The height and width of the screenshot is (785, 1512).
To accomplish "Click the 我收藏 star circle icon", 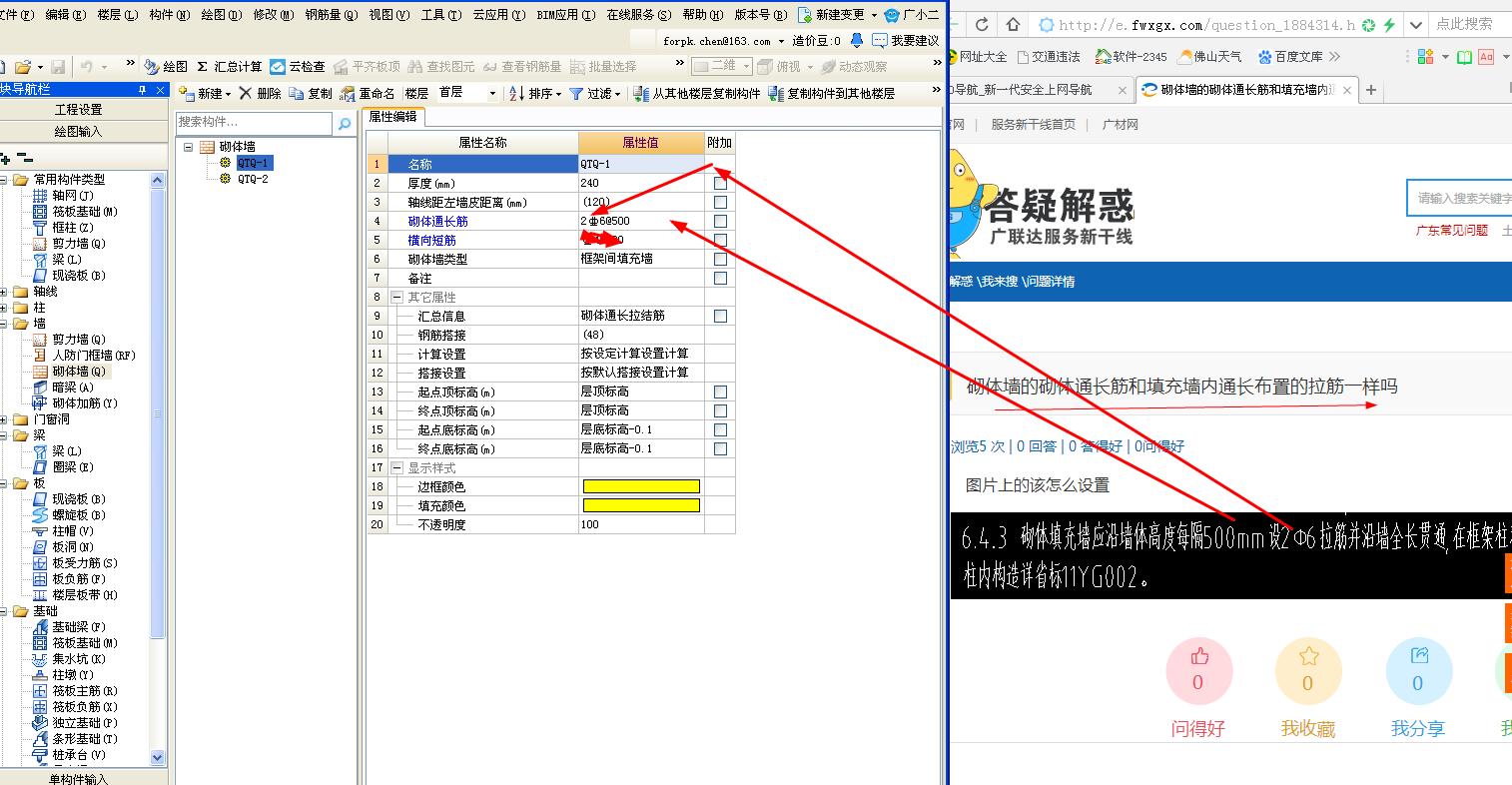I will [x=1308, y=671].
